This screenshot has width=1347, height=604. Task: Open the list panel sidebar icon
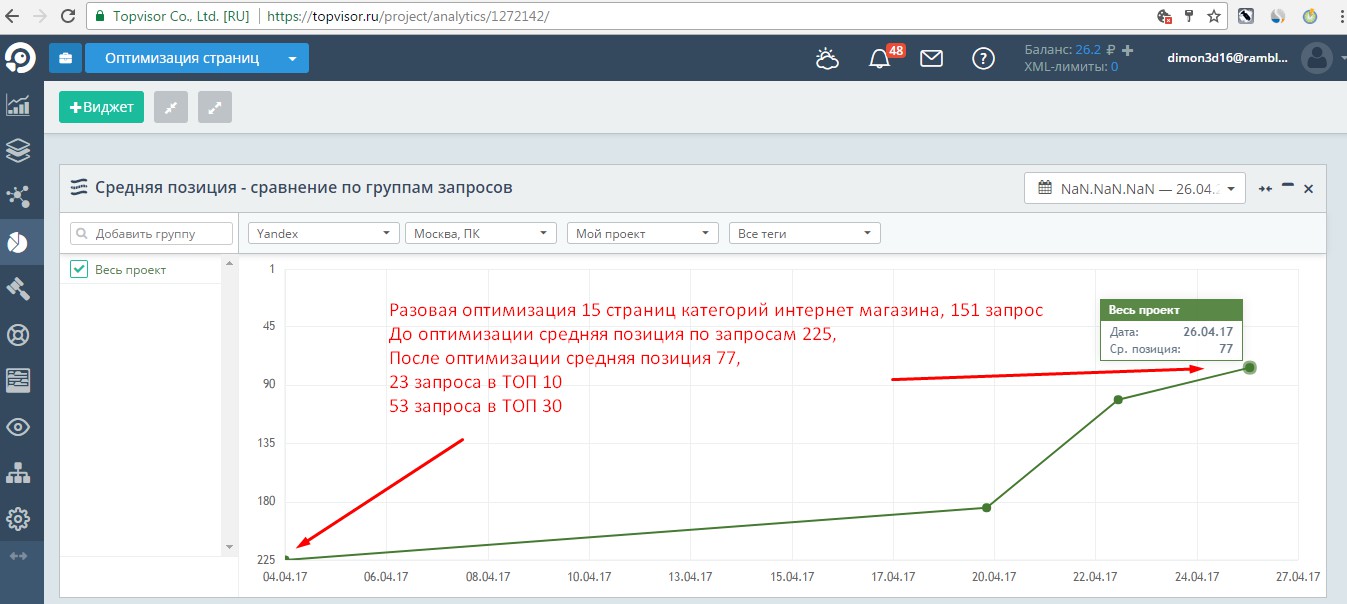coord(18,380)
